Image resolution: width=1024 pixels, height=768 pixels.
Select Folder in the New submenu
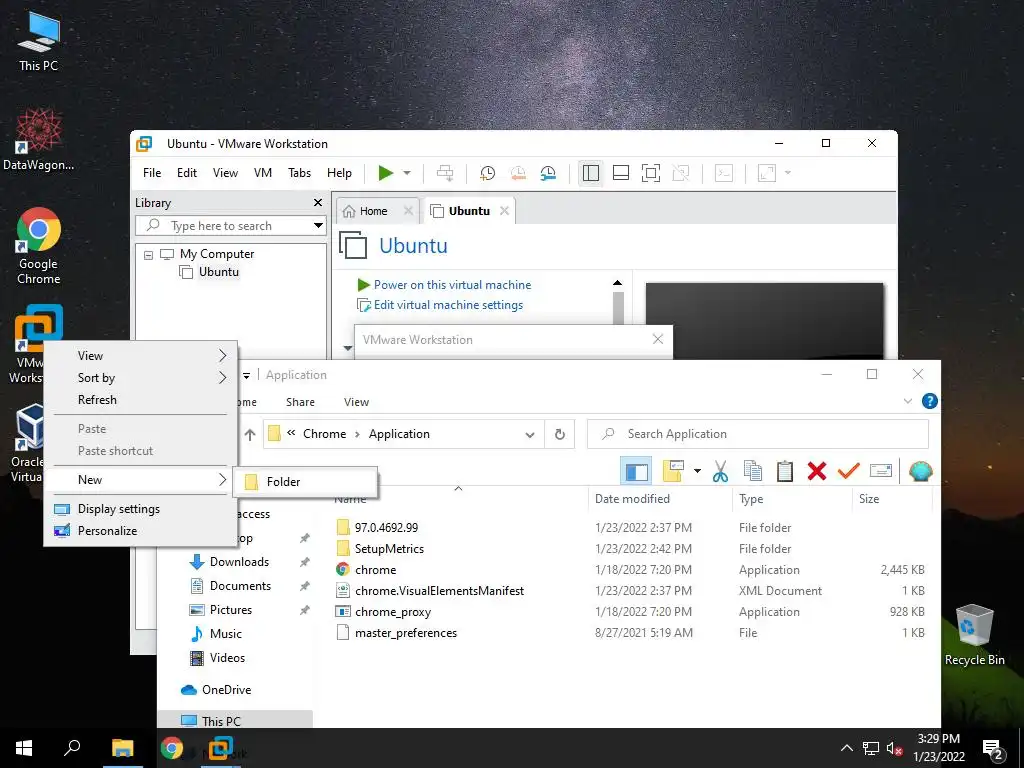click(305, 482)
